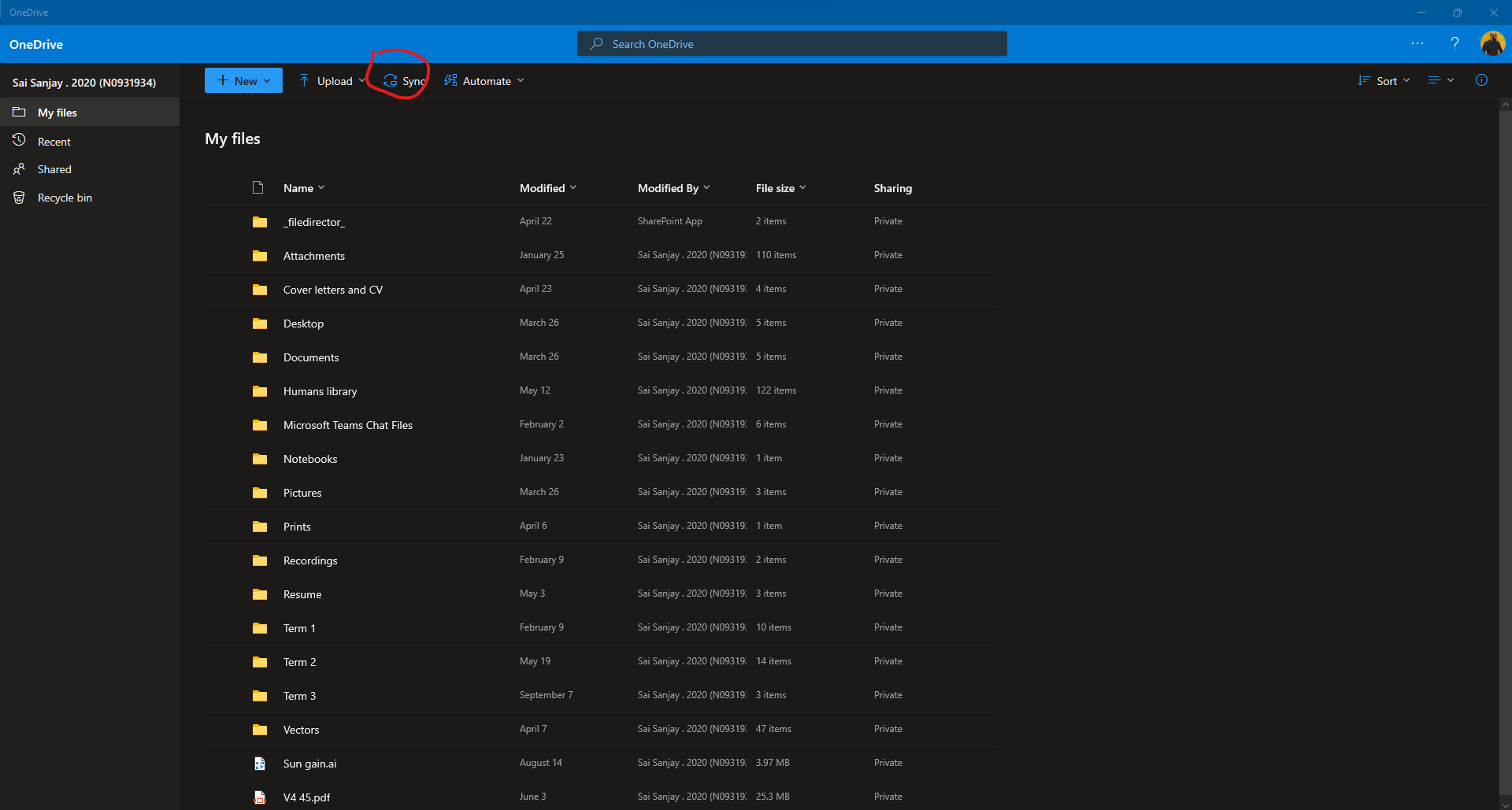Open the account profile picture
This screenshot has width=1512, height=810.
point(1492,43)
